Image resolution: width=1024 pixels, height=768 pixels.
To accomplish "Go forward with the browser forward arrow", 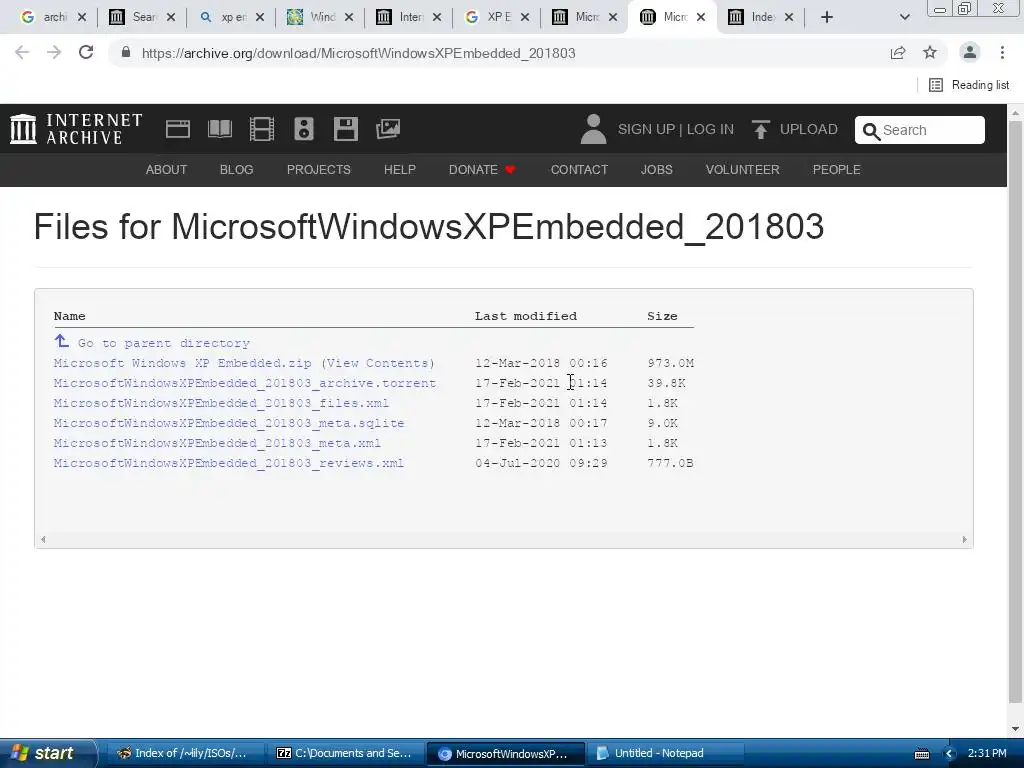I will pyautogui.click(x=54, y=52).
